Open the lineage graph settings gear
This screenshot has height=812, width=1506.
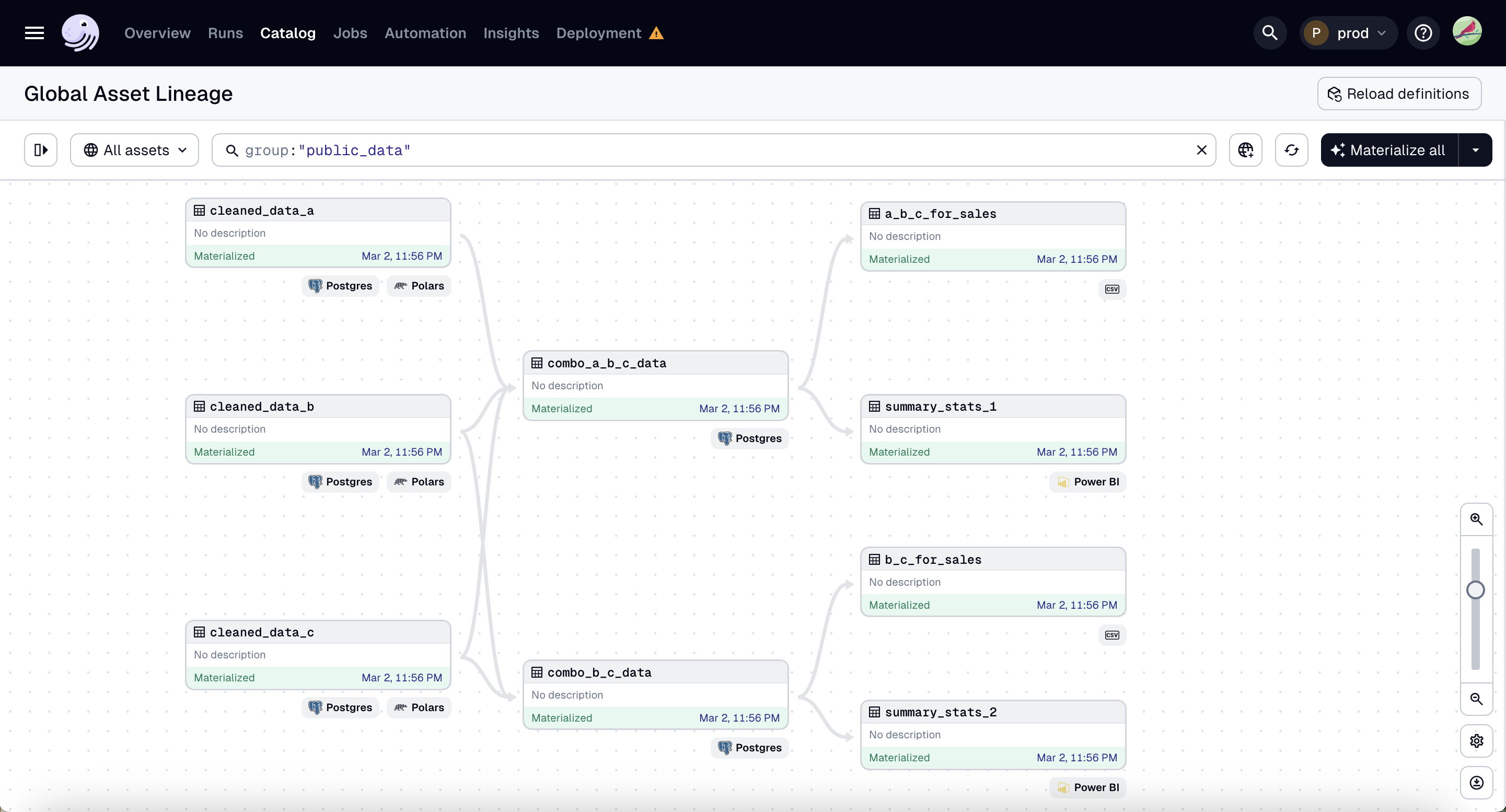1477,741
